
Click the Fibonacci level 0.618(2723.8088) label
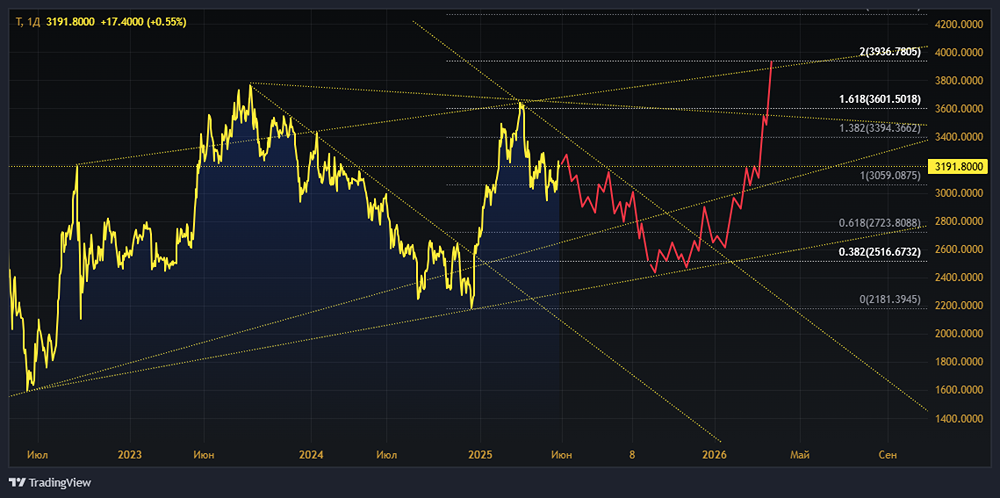coord(880,223)
